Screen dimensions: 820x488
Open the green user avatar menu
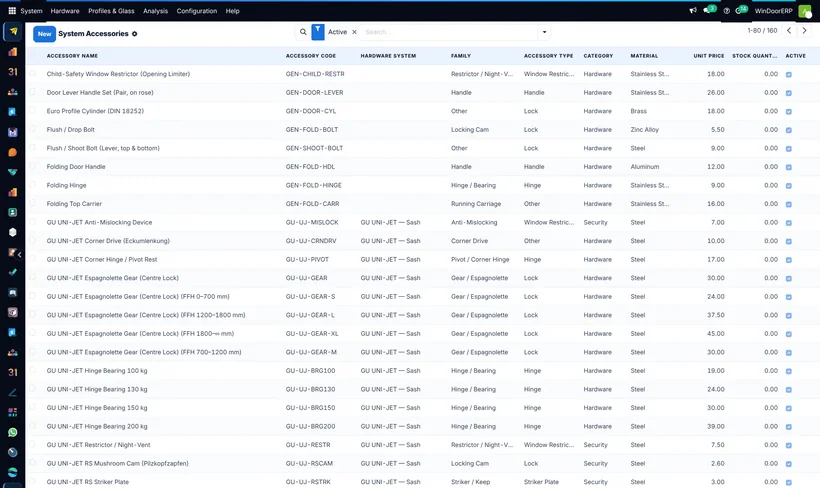805,11
